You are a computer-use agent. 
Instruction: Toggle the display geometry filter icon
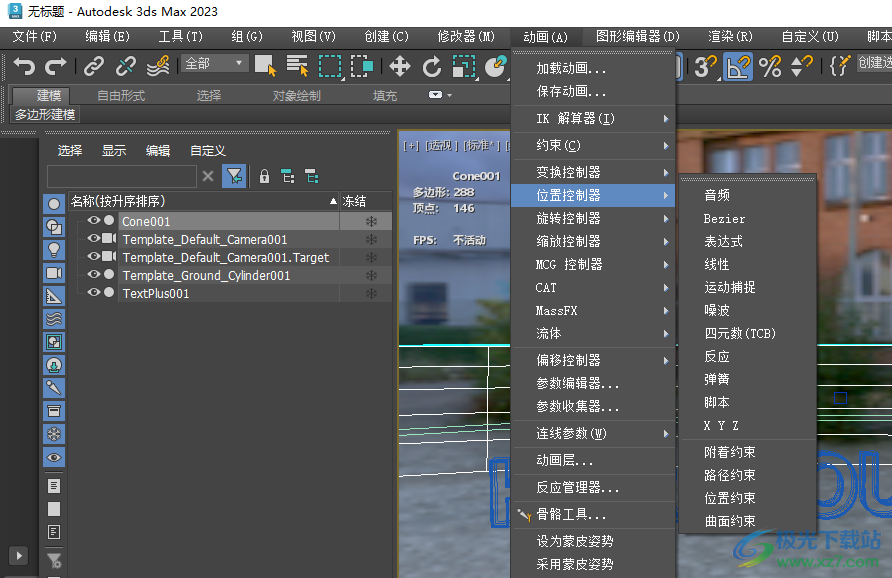pyautogui.click(x=54, y=204)
